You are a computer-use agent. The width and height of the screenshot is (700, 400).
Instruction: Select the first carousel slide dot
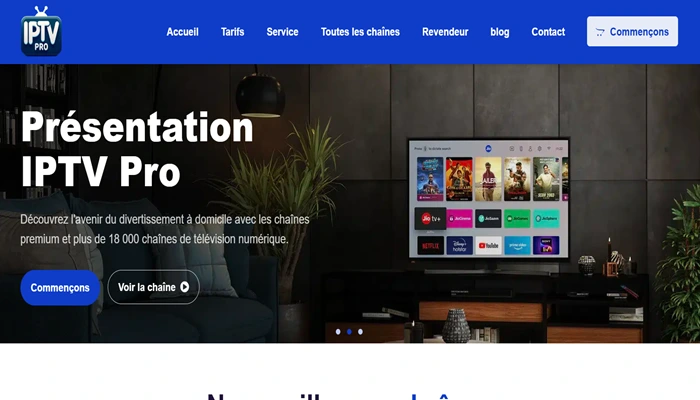click(338, 331)
